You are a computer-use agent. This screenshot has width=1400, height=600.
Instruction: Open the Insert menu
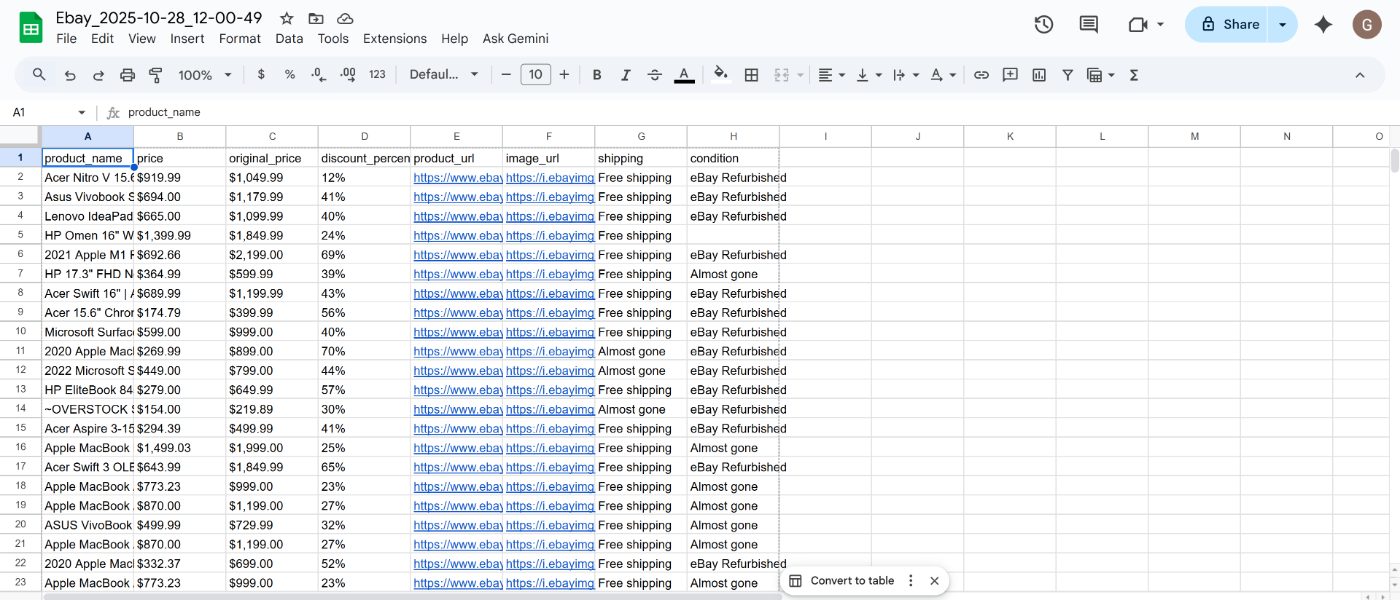click(187, 38)
